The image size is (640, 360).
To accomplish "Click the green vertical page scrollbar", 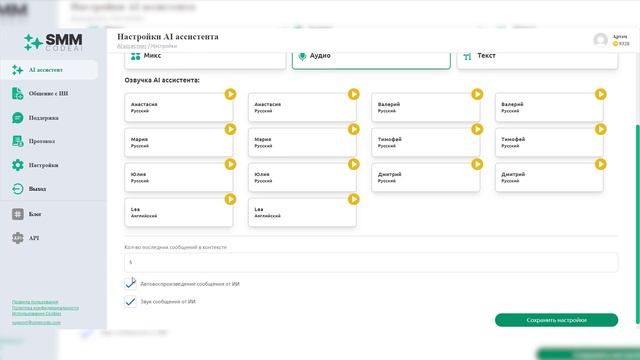I will [x=638, y=224].
